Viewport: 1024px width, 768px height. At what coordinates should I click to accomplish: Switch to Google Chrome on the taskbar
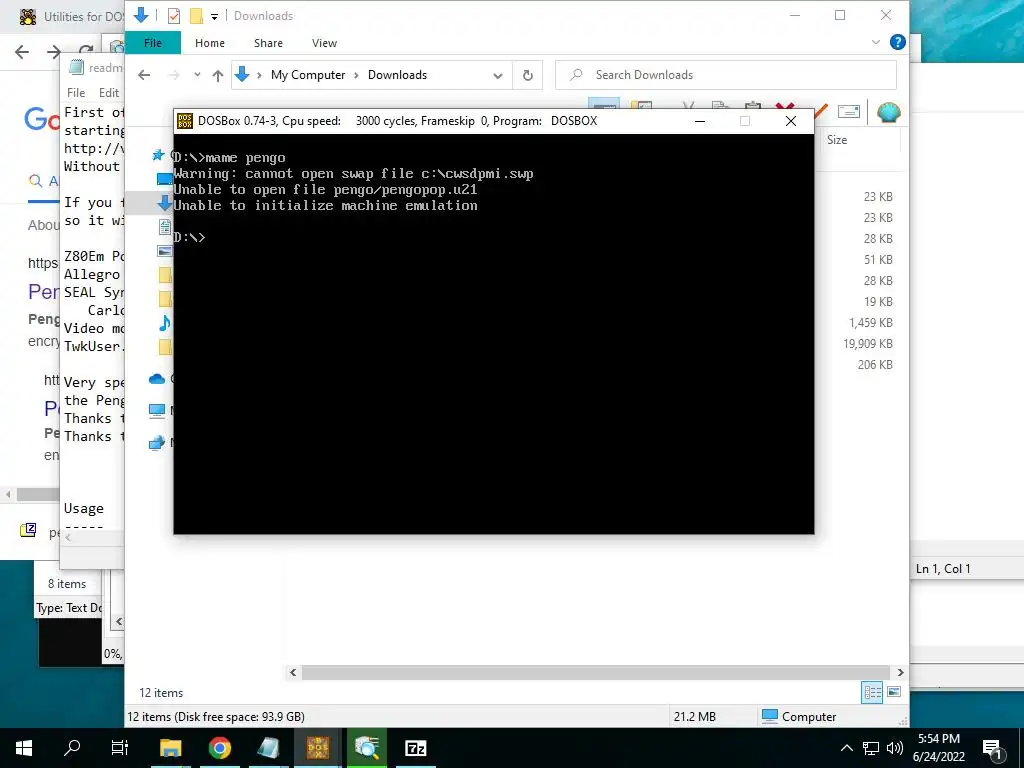219,748
